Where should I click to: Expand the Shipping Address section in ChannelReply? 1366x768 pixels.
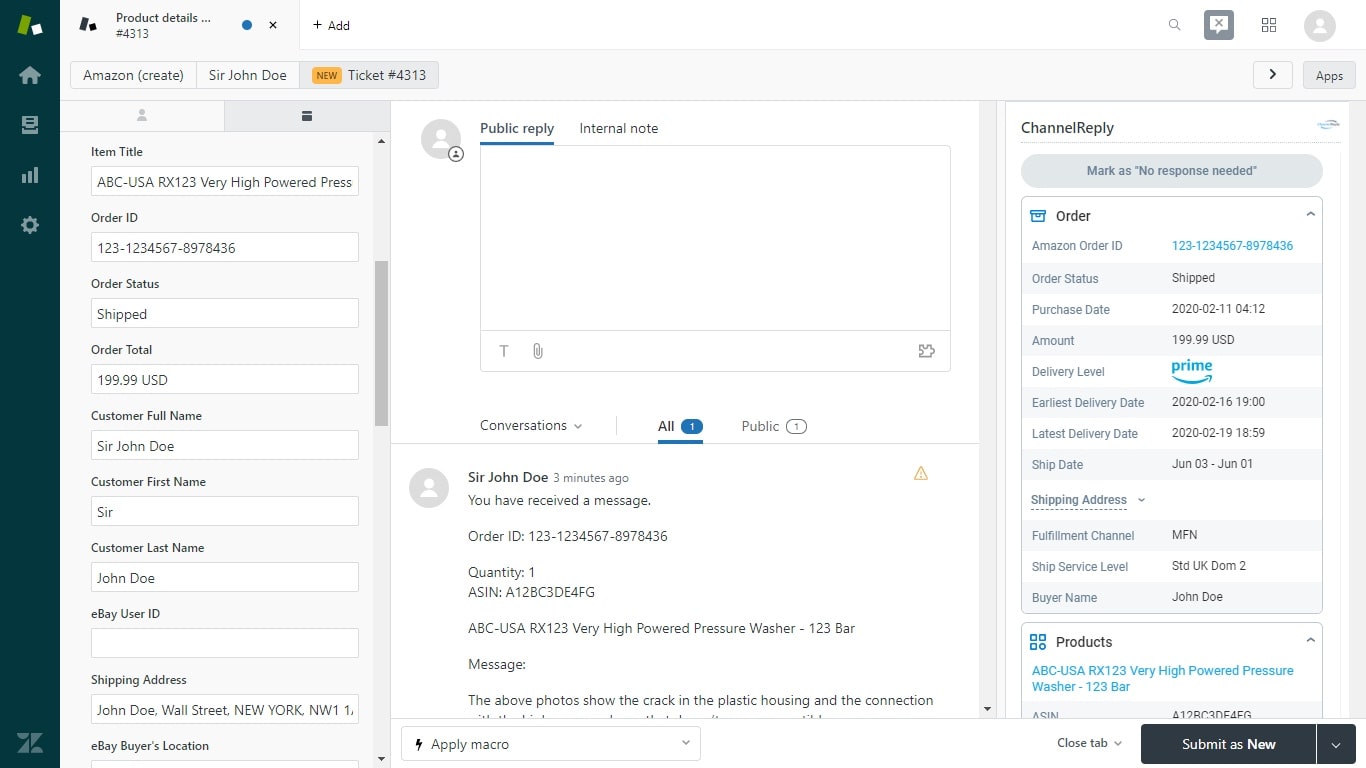coord(1087,499)
